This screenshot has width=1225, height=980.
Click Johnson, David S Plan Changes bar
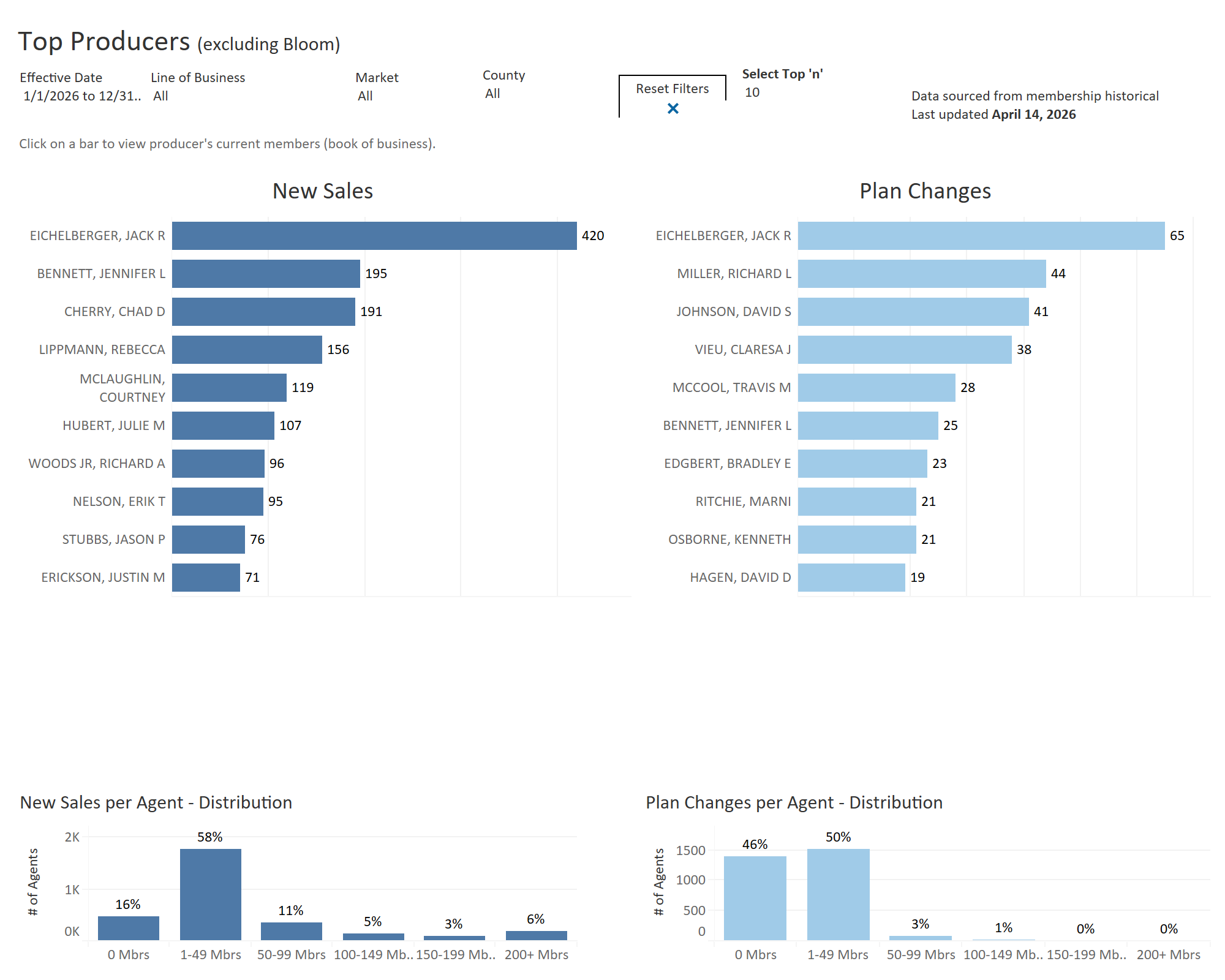point(913,312)
